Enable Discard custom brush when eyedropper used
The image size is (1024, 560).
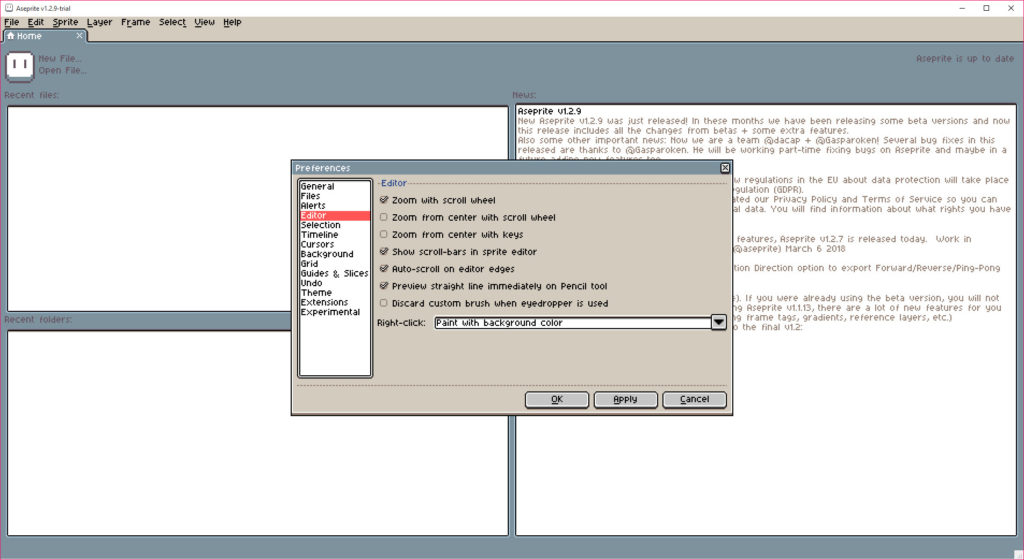(384, 303)
